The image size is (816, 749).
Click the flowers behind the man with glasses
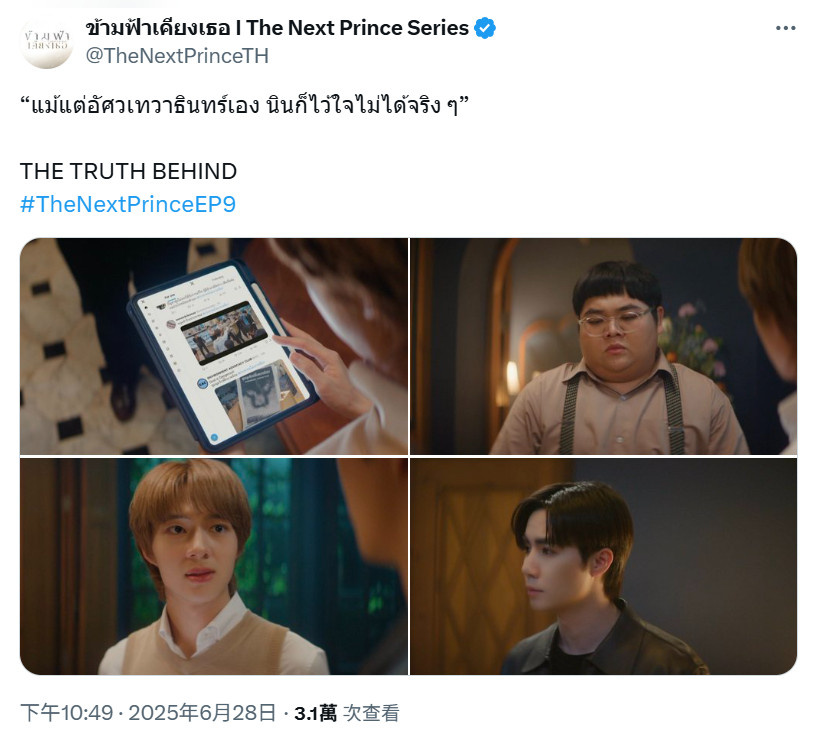(x=695, y=341)
